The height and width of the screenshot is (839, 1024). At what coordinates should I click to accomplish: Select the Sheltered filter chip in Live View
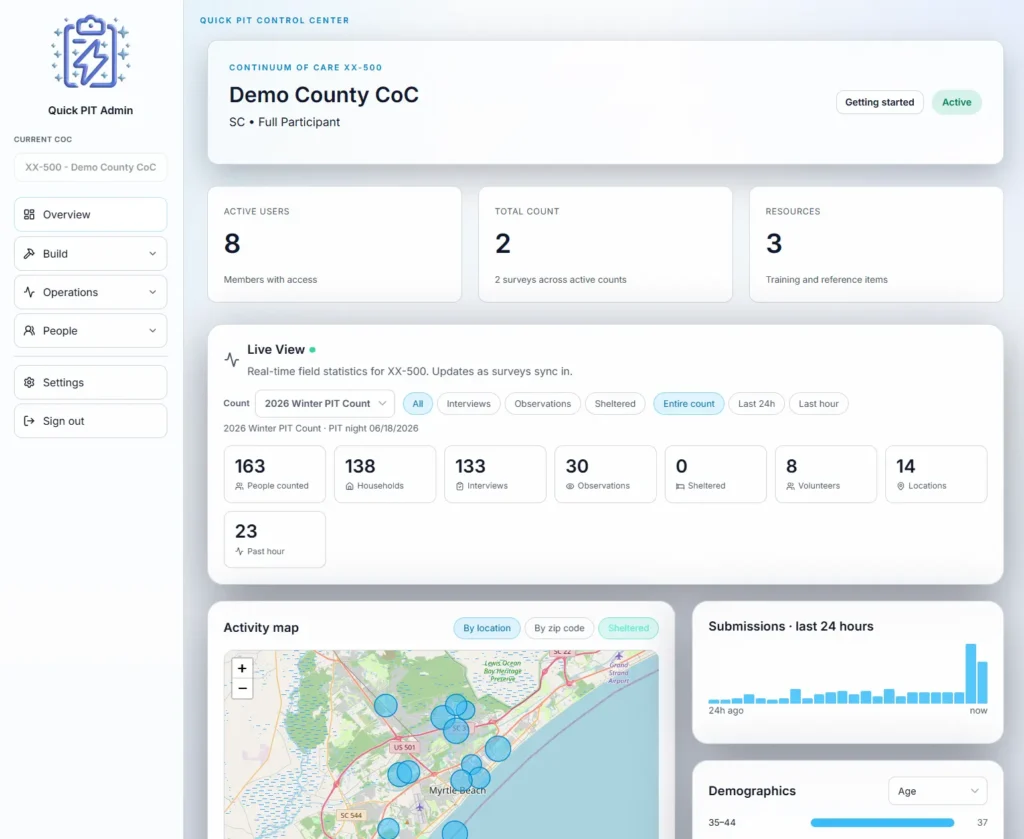pos(615,404)
